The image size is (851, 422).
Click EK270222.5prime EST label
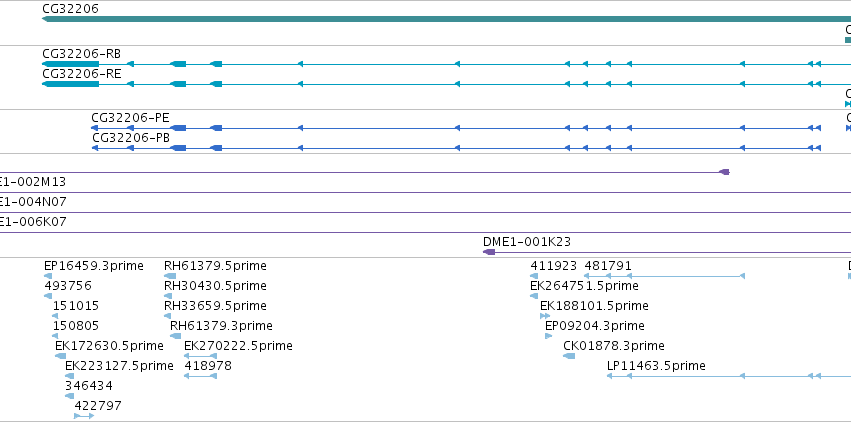point(238,346)
